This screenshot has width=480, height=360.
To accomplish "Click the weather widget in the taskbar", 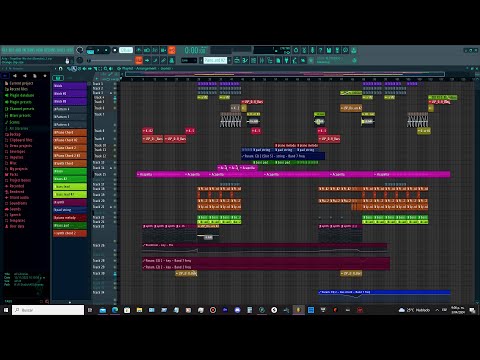I will (414, 310).
